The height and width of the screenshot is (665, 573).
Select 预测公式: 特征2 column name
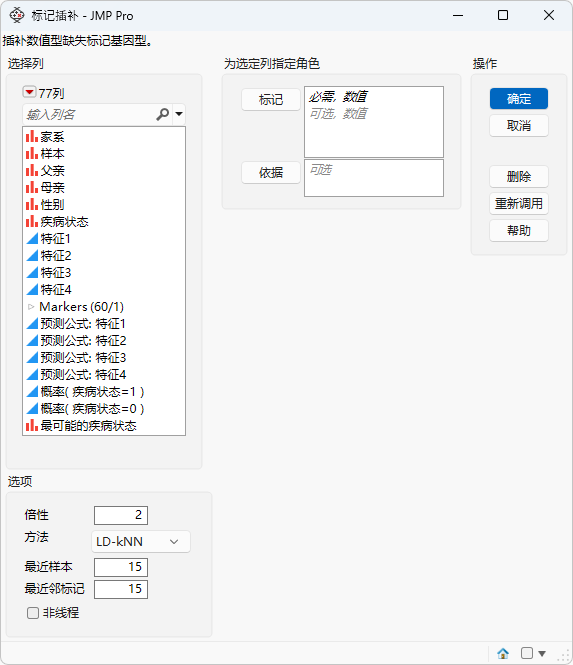point(84,341)
